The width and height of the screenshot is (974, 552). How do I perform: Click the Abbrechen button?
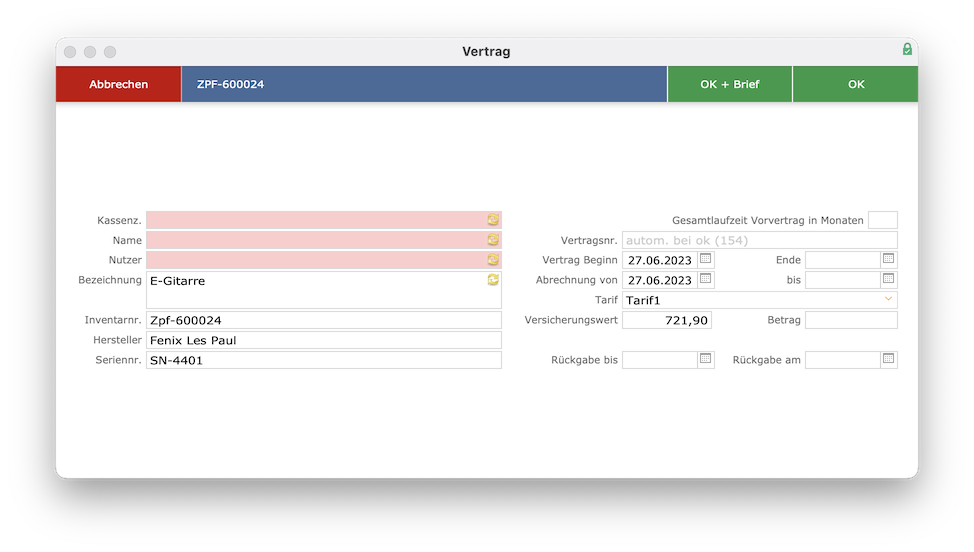pos(119,84)
